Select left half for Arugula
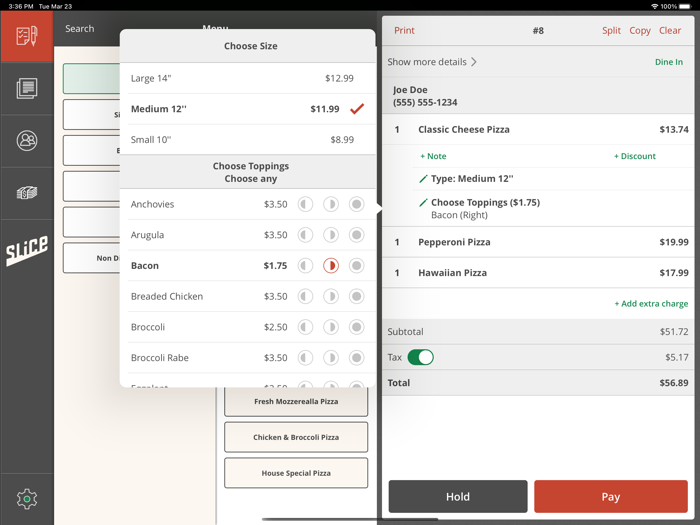 point(305,235)
